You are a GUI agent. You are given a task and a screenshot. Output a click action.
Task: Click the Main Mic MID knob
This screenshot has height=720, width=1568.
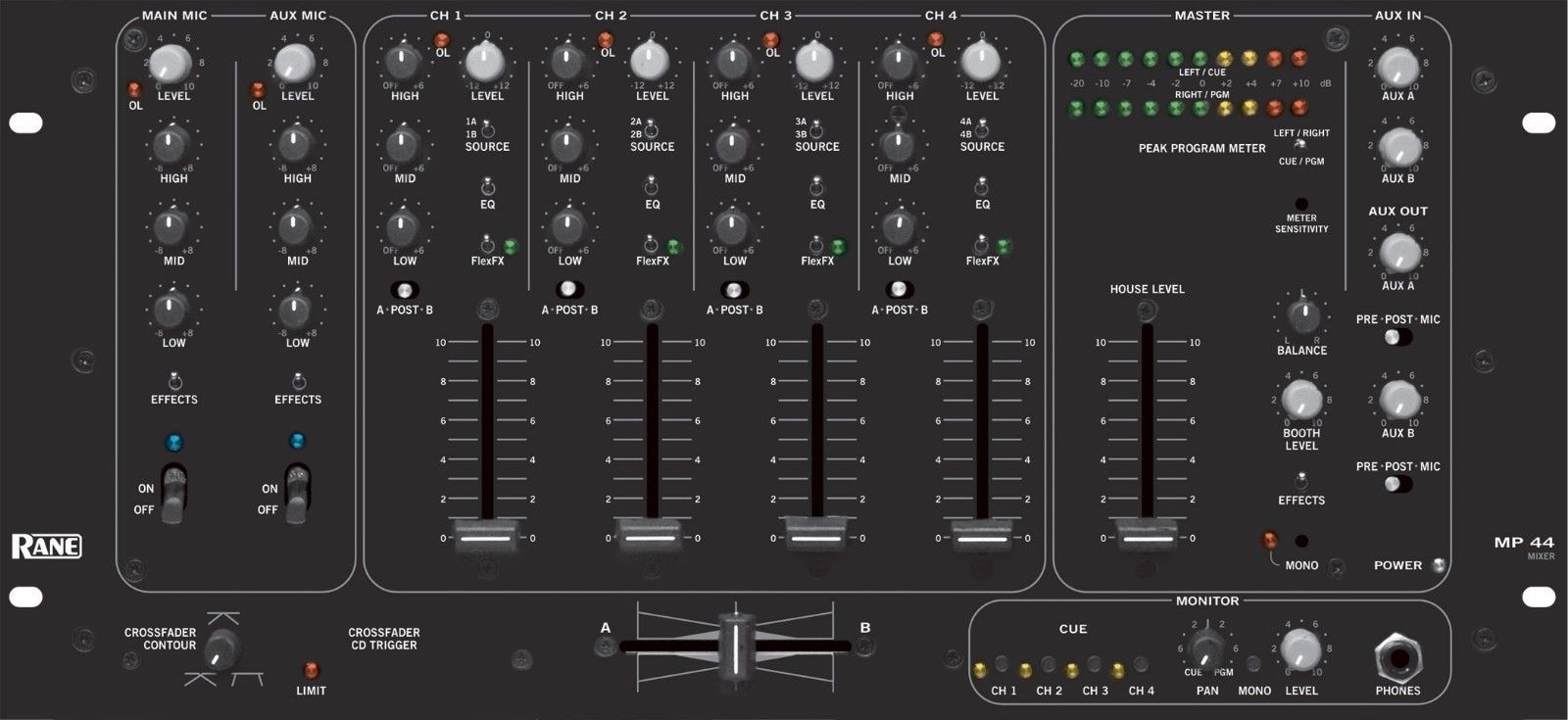[171, 227]
